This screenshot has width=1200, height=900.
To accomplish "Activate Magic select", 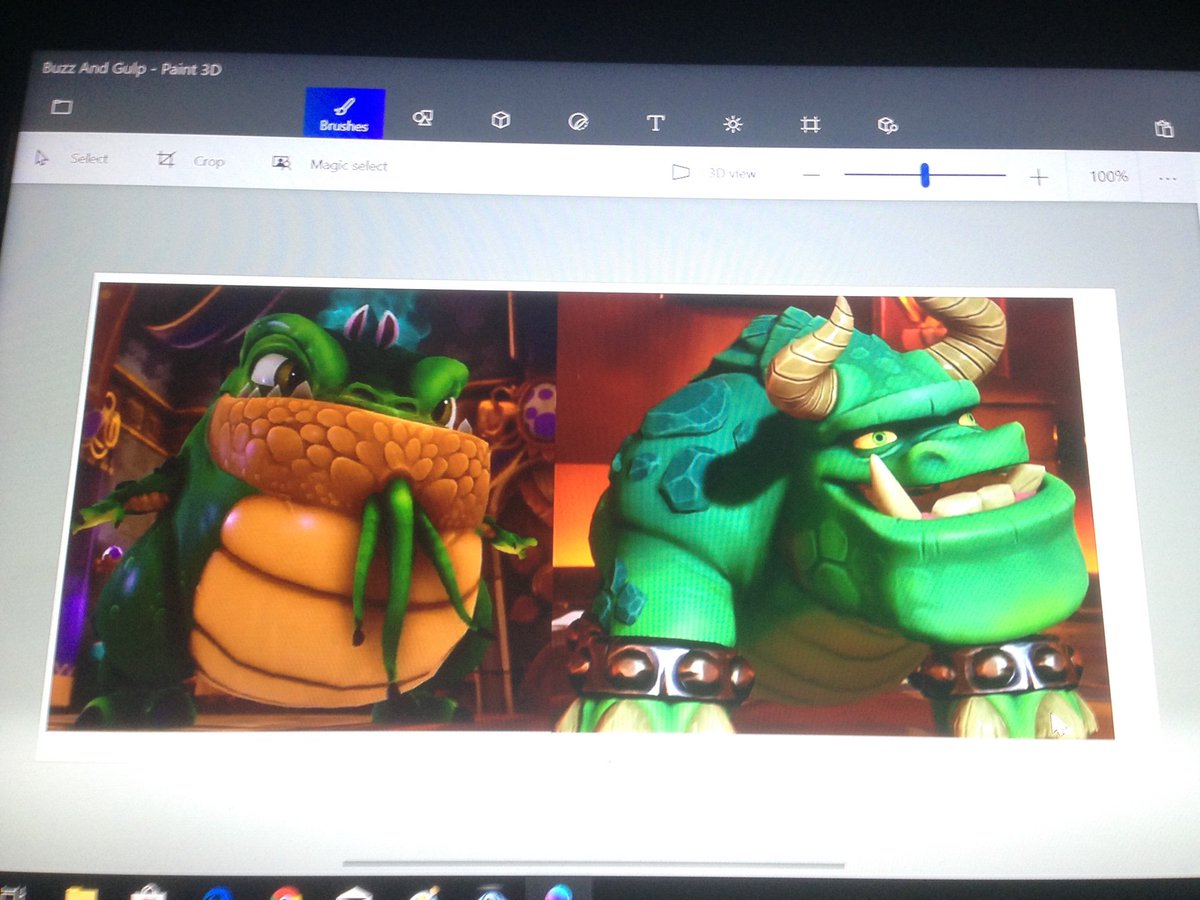I will tap(330, 164).
